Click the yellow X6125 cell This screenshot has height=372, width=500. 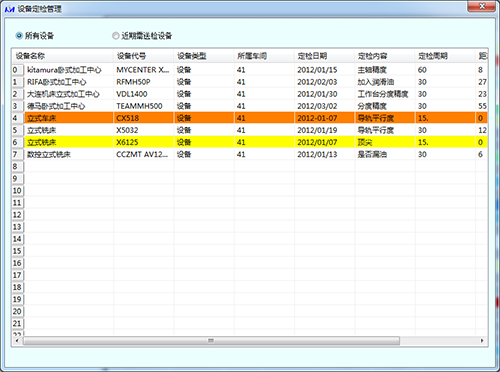(x=144, y=142)
